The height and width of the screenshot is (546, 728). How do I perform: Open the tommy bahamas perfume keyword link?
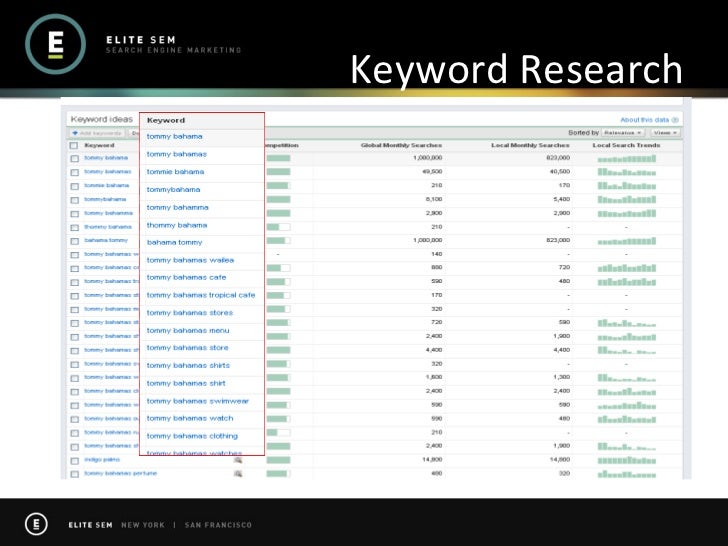pos(121,473)
